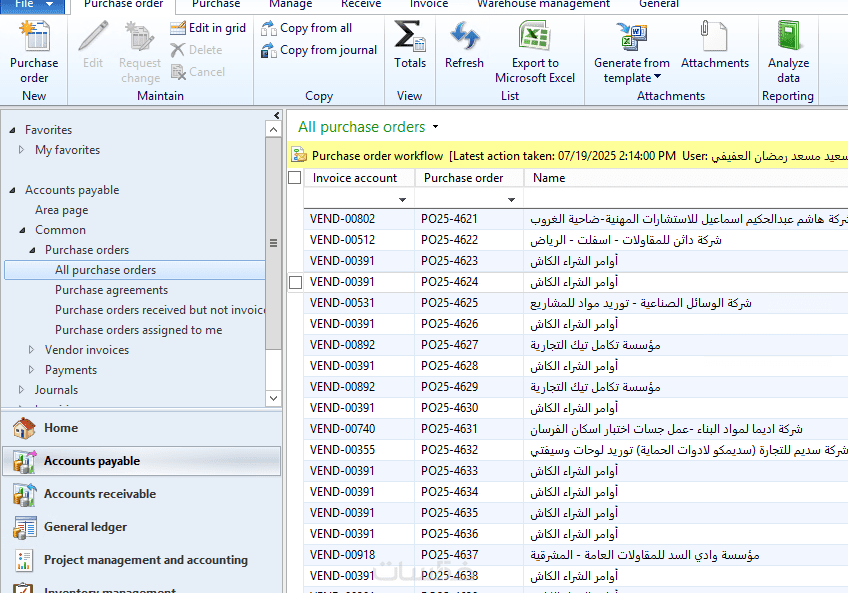
Task: Expand the Payments node
Action: (31, 370)
